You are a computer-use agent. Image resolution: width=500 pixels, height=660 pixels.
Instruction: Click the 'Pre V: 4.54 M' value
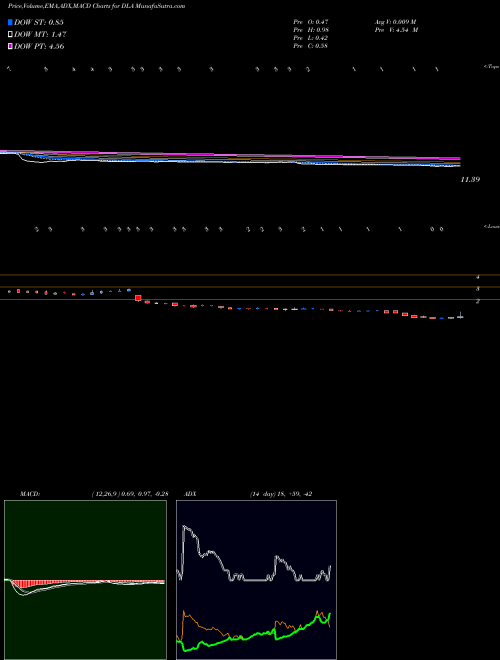point(396,29)
